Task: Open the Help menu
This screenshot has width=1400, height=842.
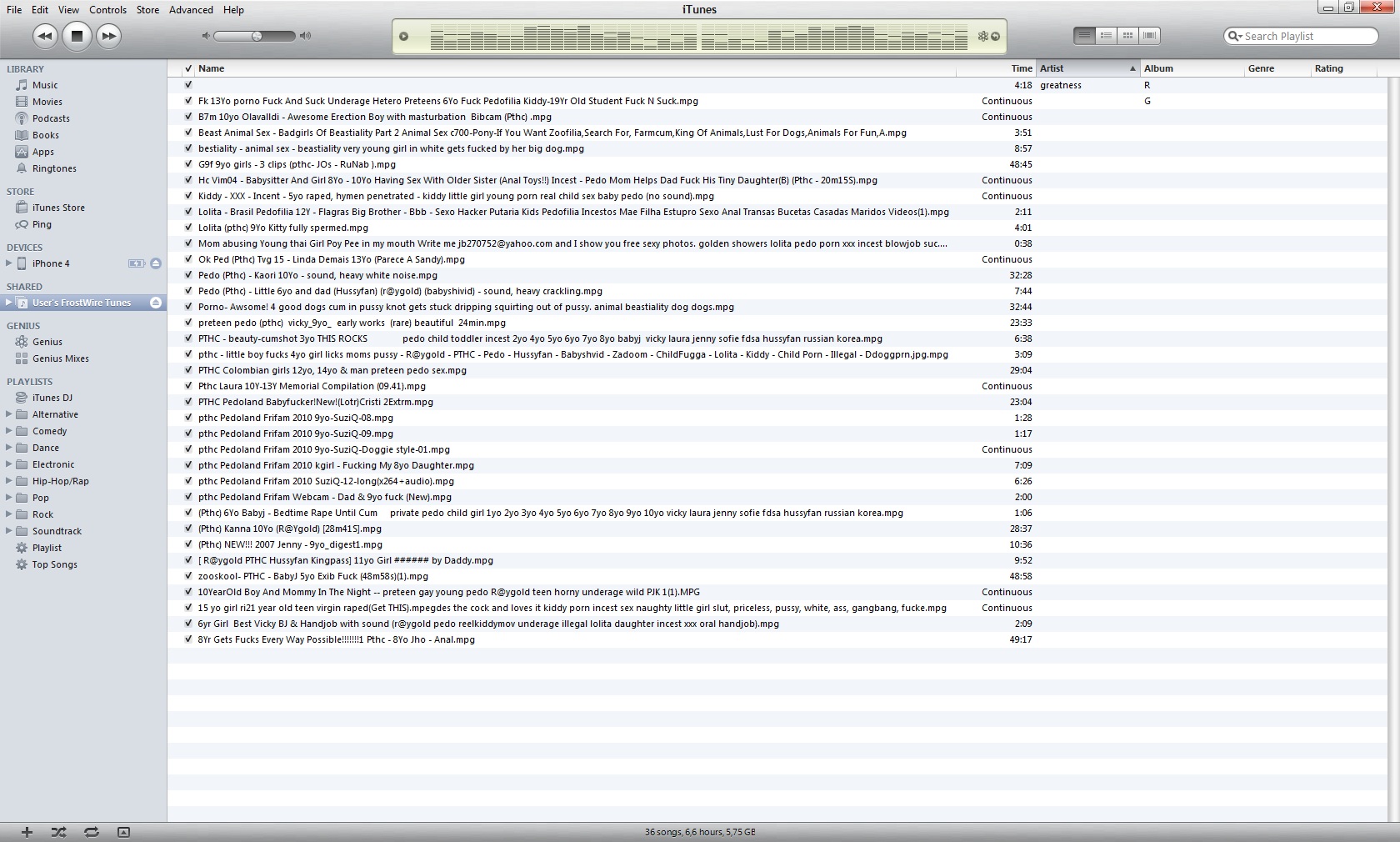Action: (233, 10)
